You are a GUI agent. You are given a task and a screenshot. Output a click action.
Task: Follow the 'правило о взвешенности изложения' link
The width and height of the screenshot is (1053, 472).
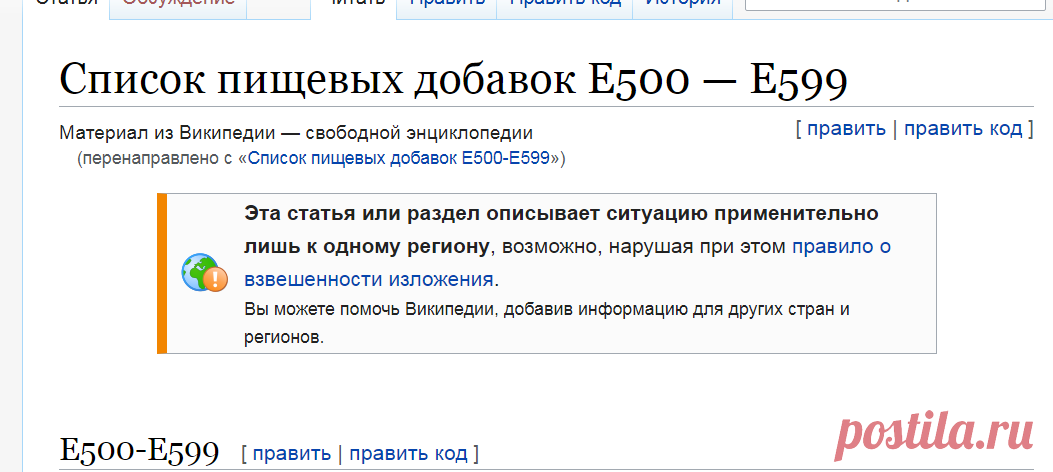(567, 263)
